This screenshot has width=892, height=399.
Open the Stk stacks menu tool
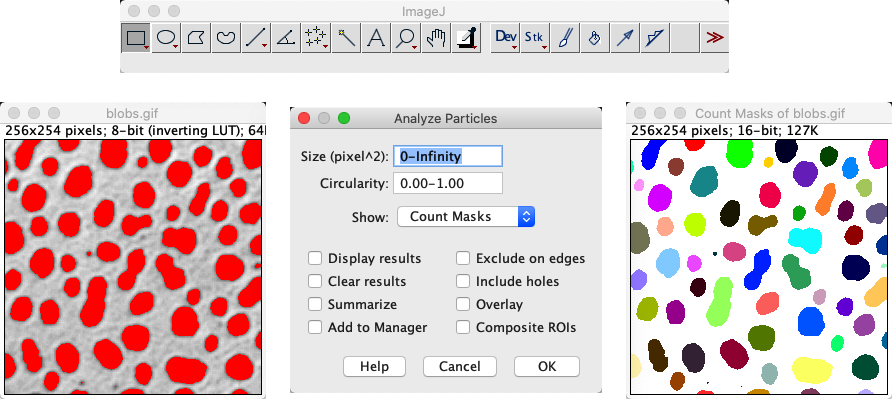[535, 38]
